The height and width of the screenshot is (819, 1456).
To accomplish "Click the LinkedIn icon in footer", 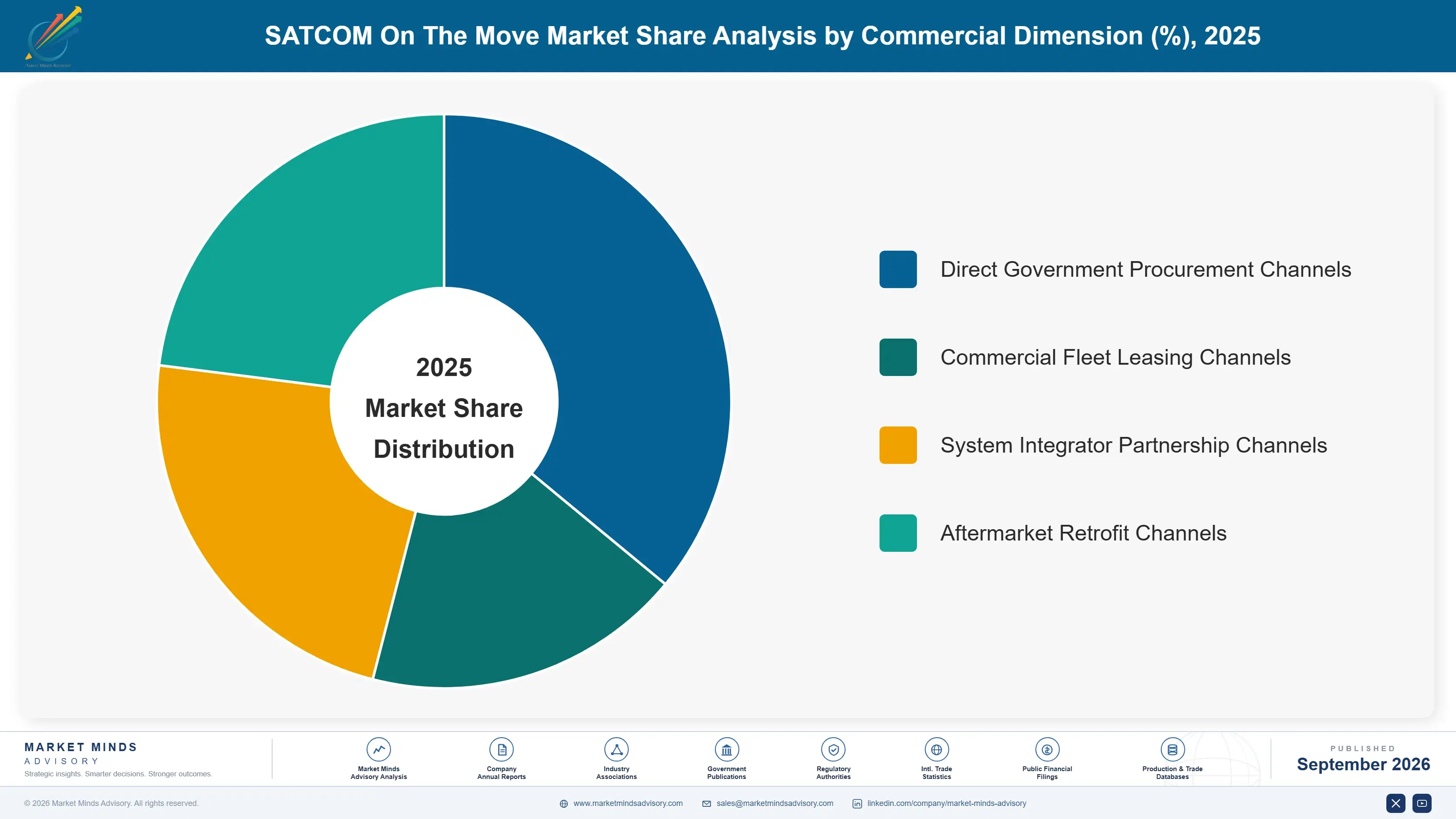I will point(857,804).
